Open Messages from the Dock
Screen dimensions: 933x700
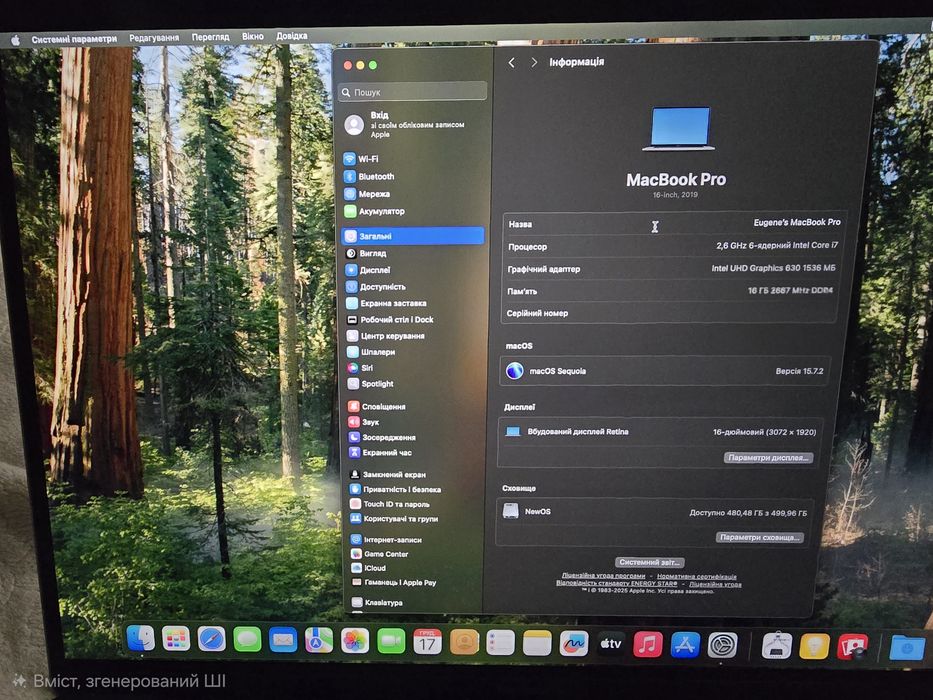tap(247, 640)
